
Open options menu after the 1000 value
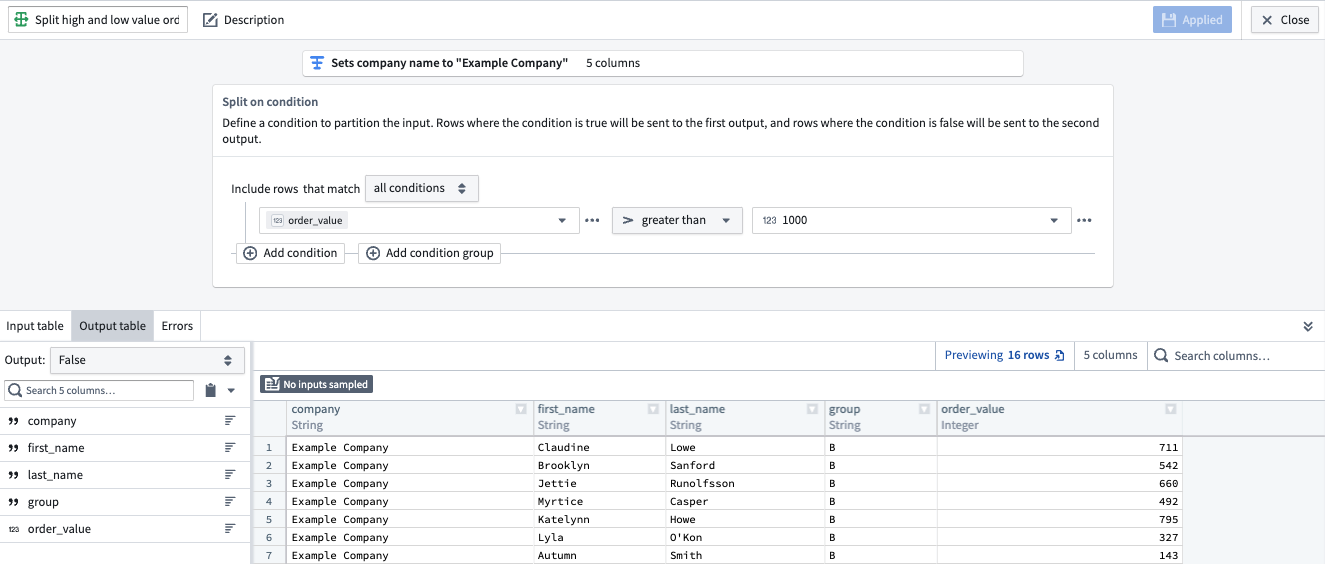pyautogui.click(x=1084, y=220)
